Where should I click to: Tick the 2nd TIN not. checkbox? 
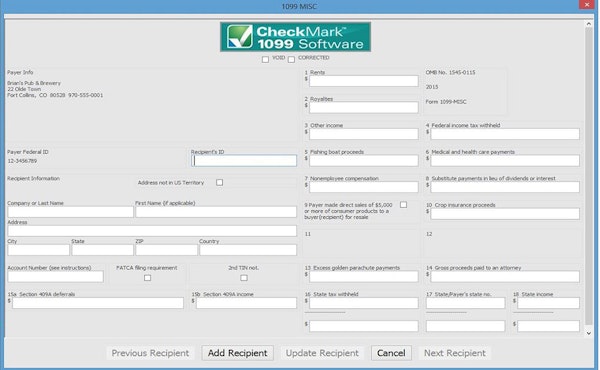(x=244, y=278)
